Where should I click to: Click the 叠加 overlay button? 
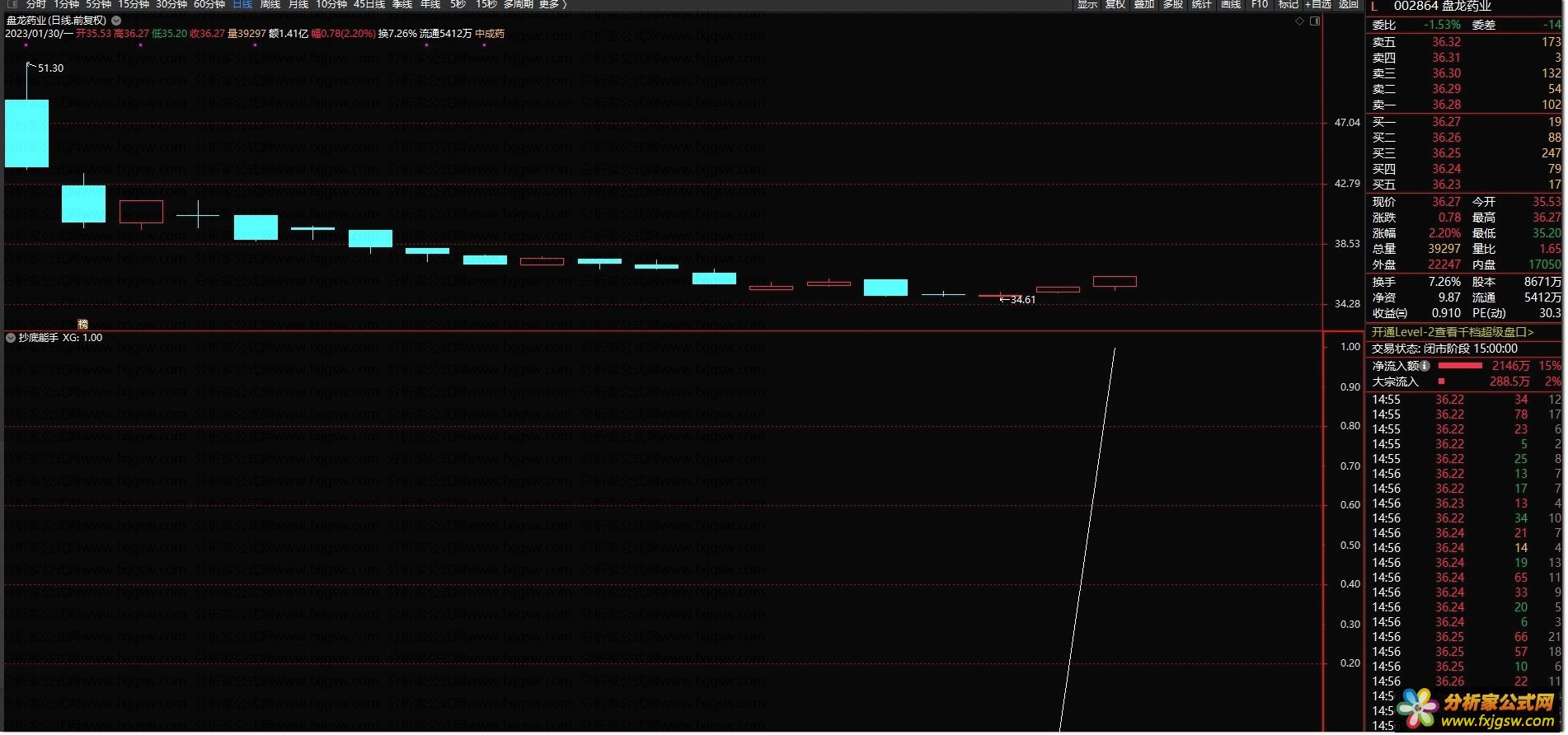(x=1144, y=4)
